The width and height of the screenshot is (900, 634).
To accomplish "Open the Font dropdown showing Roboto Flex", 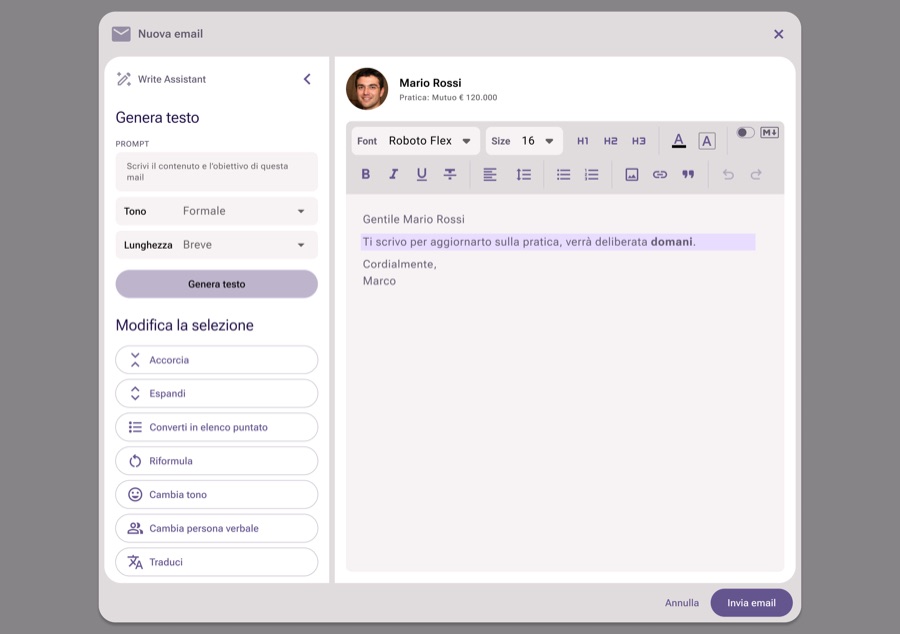I will [416, 141].
